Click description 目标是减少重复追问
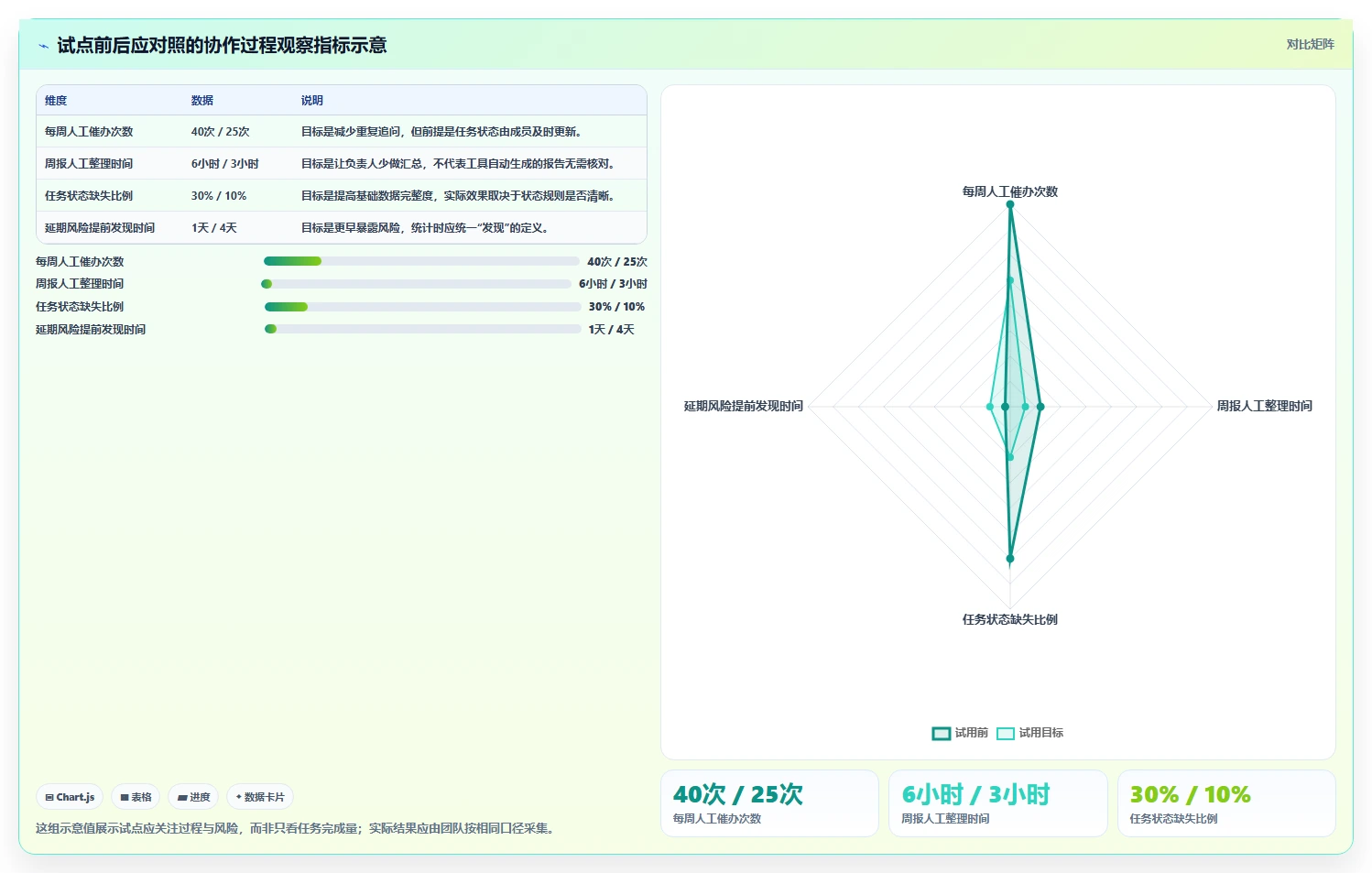Screen dimensions: 1372x873 pyautogui.click(x=442, y=132)
